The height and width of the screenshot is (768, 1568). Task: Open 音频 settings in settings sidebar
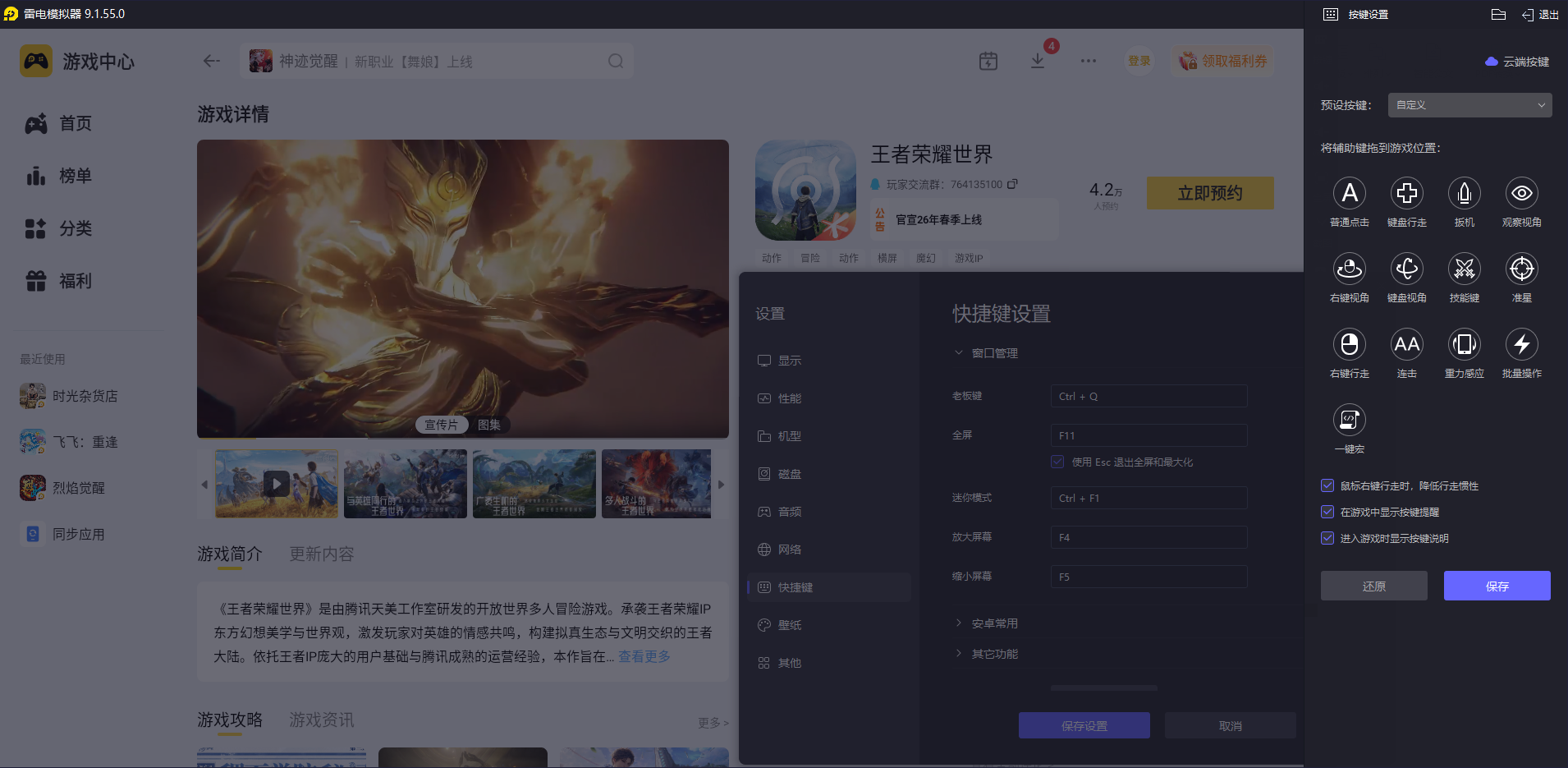[788, 511]
